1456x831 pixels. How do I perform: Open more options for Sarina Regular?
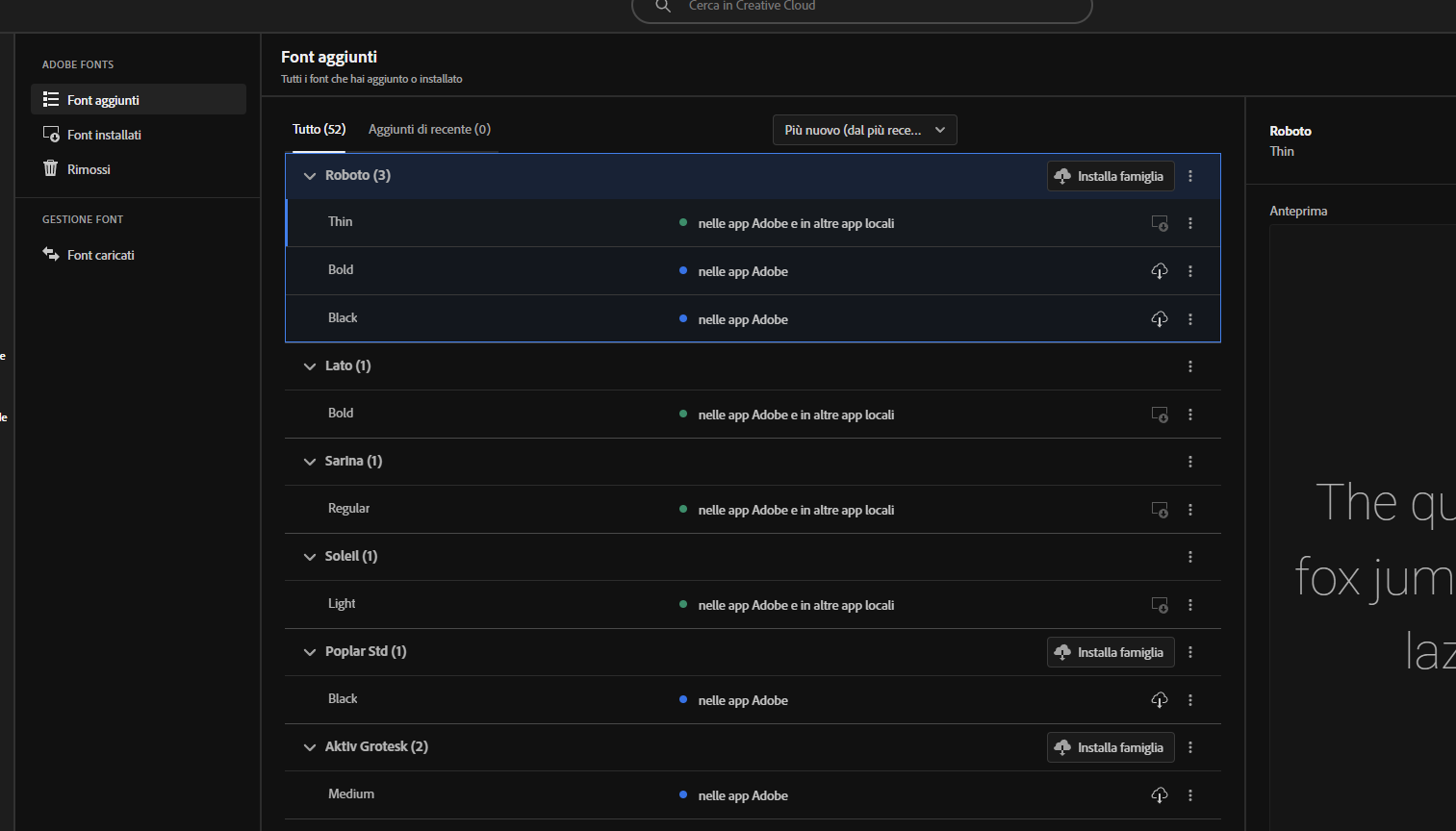[1190, 510]
